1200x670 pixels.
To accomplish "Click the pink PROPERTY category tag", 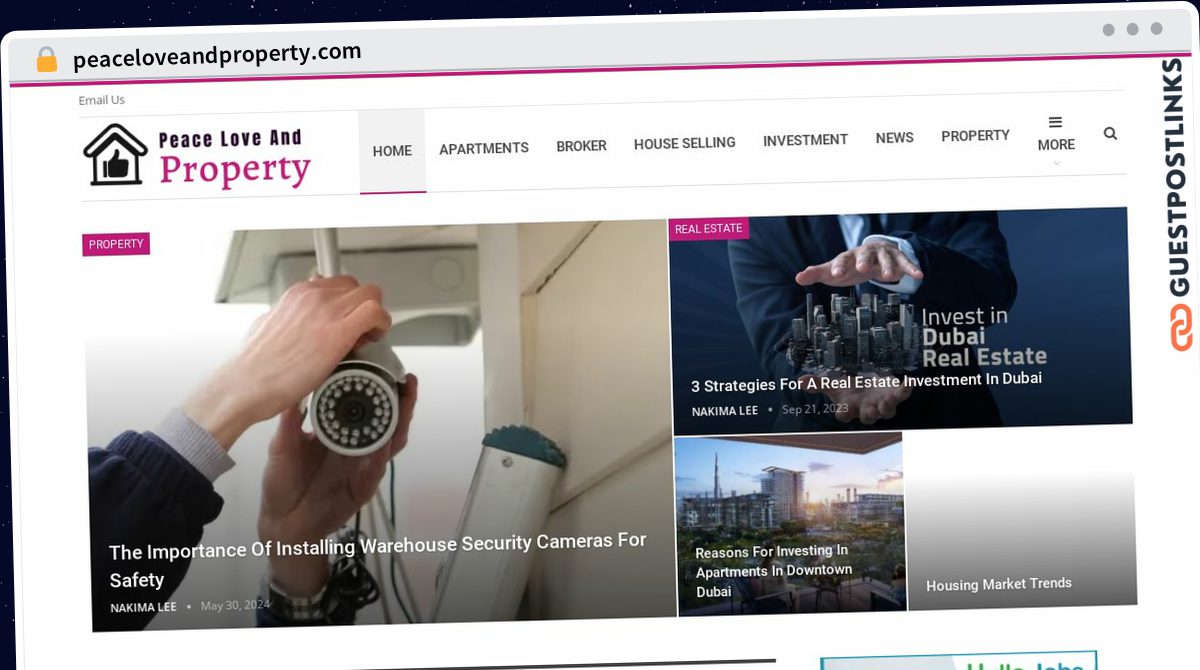I will click(116, 244).
